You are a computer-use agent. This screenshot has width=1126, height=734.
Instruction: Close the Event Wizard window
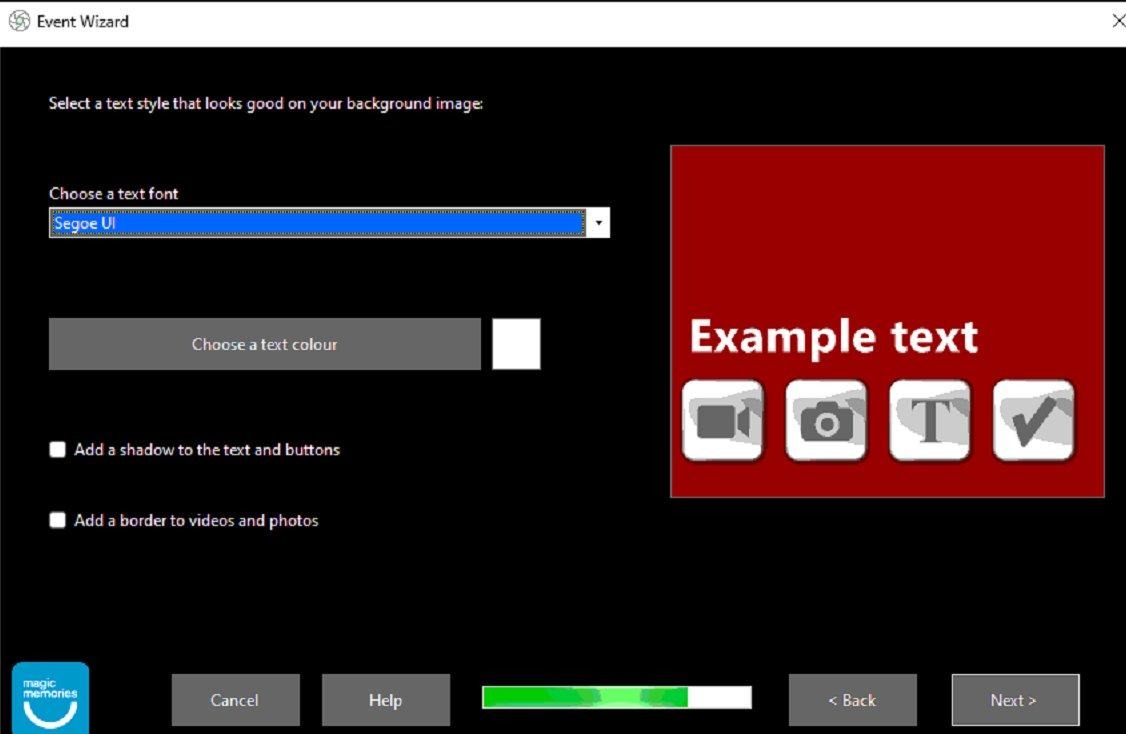point(1118,21)
